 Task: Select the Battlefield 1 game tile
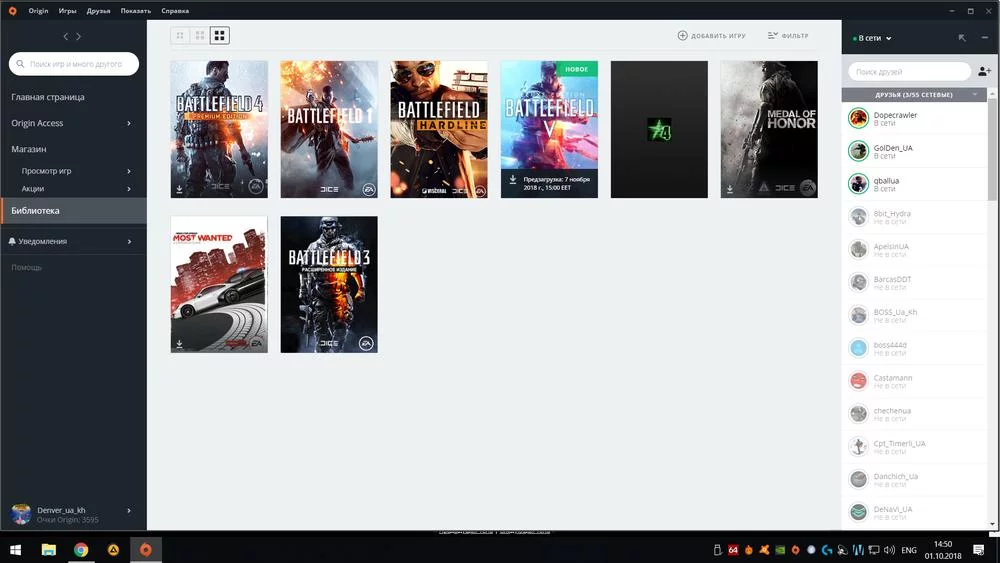click(329, 129)
